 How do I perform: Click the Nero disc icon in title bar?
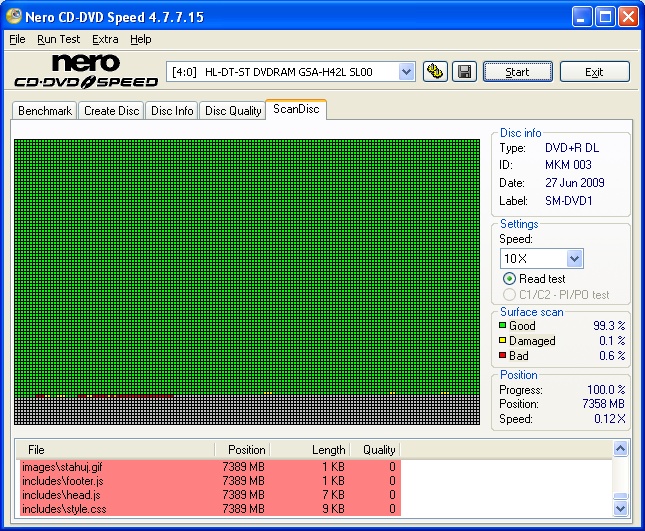click(14, 16)
